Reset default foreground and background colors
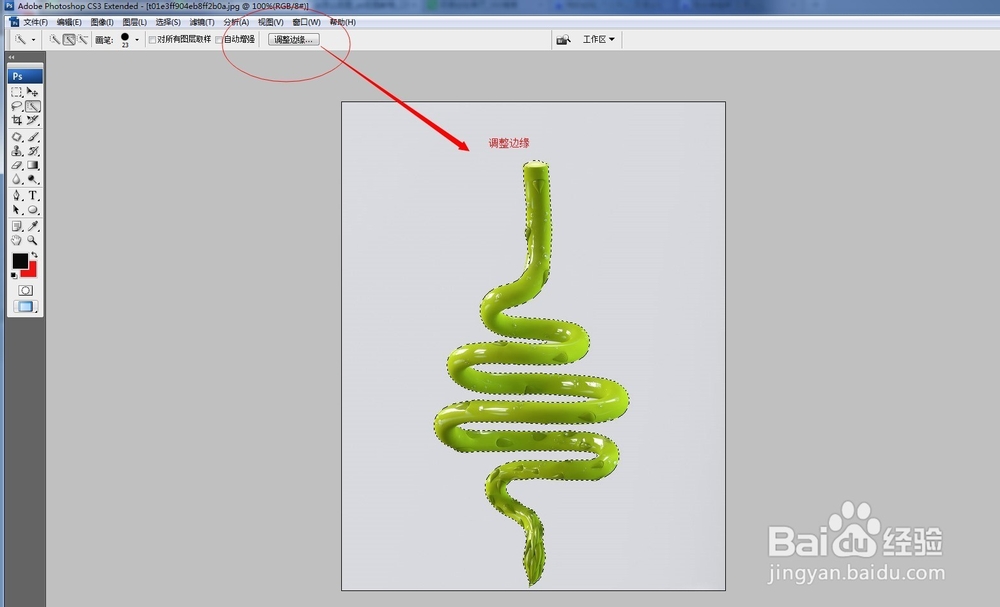 pyautogui.click(x=14, y=275)
